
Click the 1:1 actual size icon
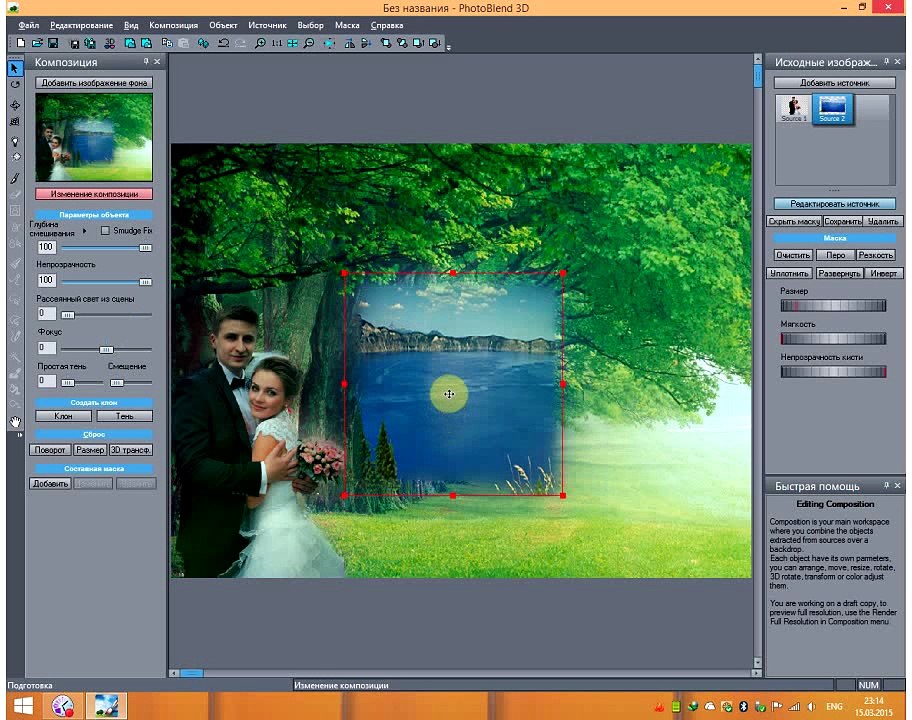277,44
